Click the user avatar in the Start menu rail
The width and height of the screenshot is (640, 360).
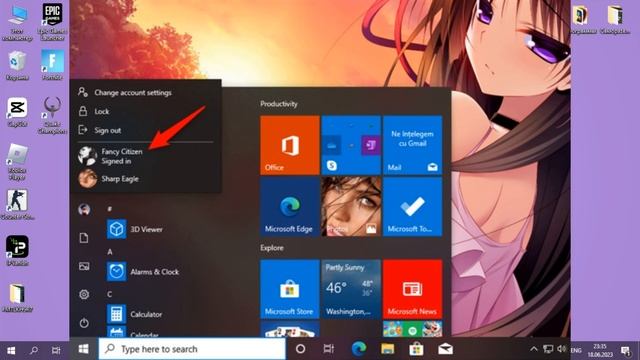click(x=84, y=209)
